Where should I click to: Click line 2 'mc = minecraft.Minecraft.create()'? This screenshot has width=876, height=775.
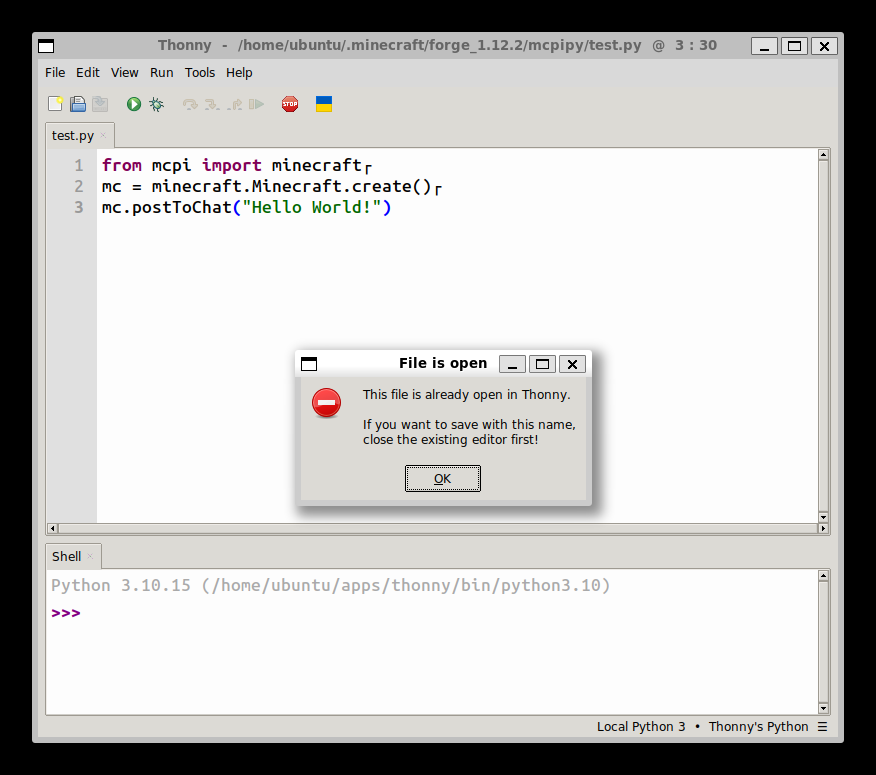[267, 187]
